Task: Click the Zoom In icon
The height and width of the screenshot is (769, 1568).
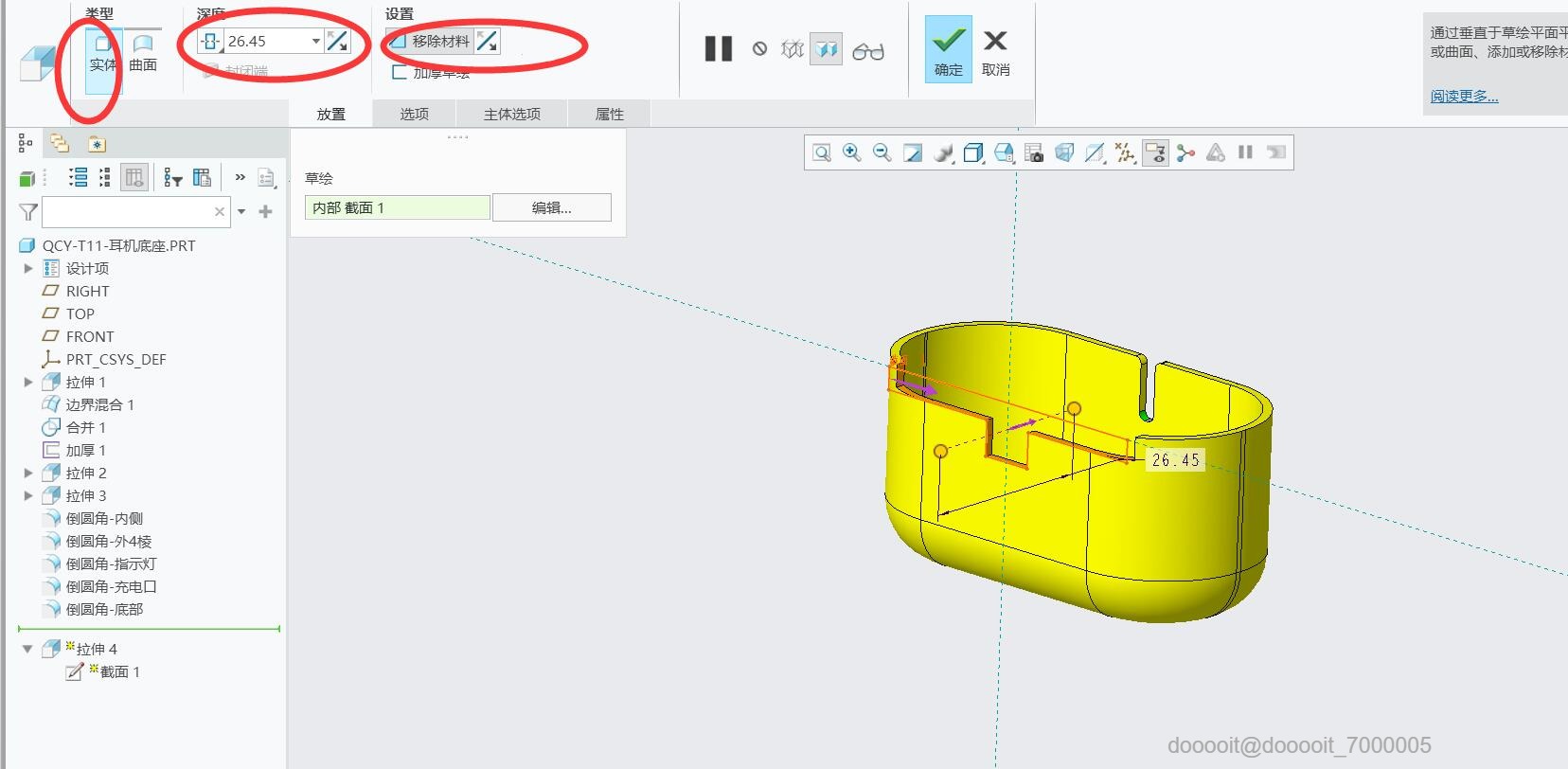Action: click(852, 152)
